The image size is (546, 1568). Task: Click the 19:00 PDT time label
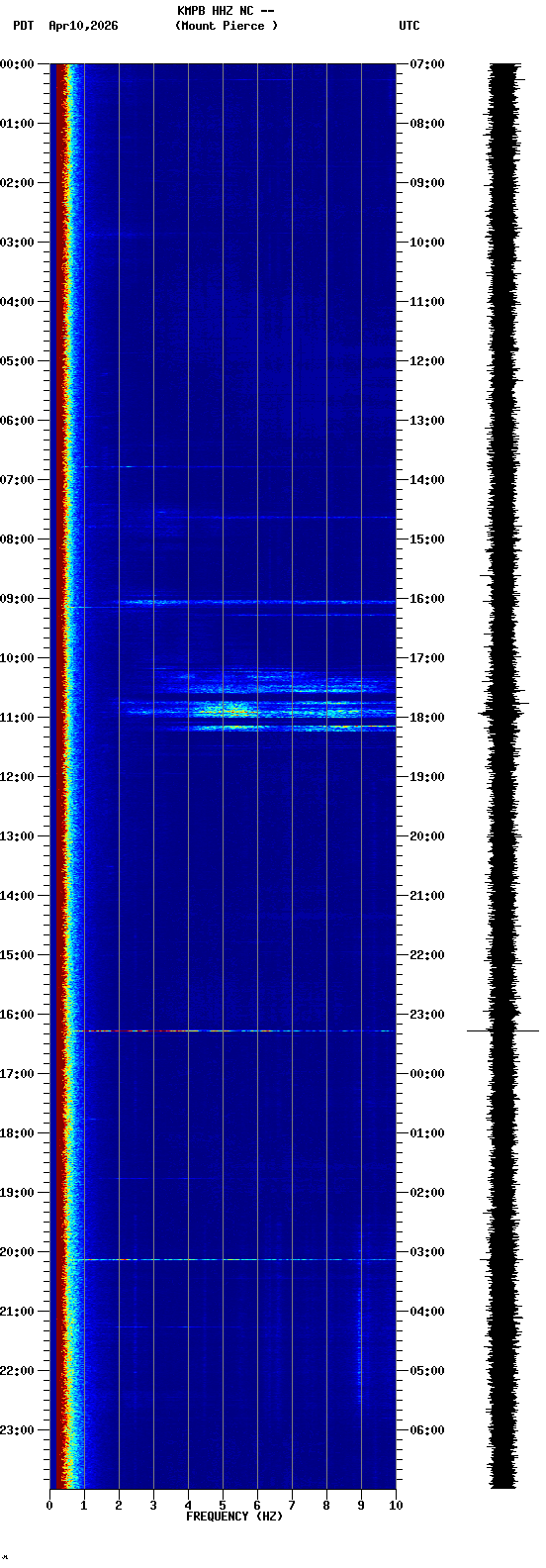[x=18, y=1193]
